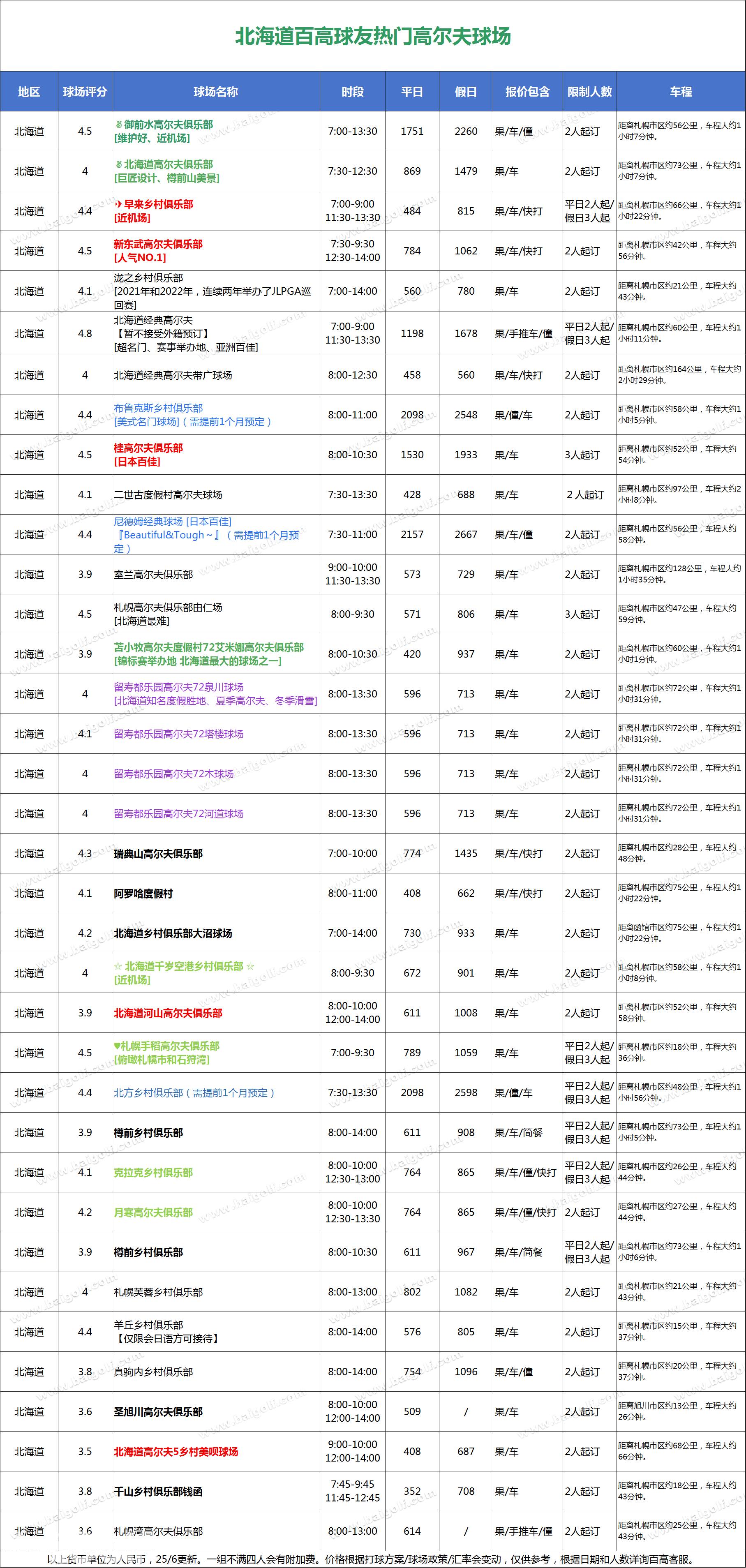Click the 平日 price column header
Viewport: 746px width, 1568px height.
[412, 92]
